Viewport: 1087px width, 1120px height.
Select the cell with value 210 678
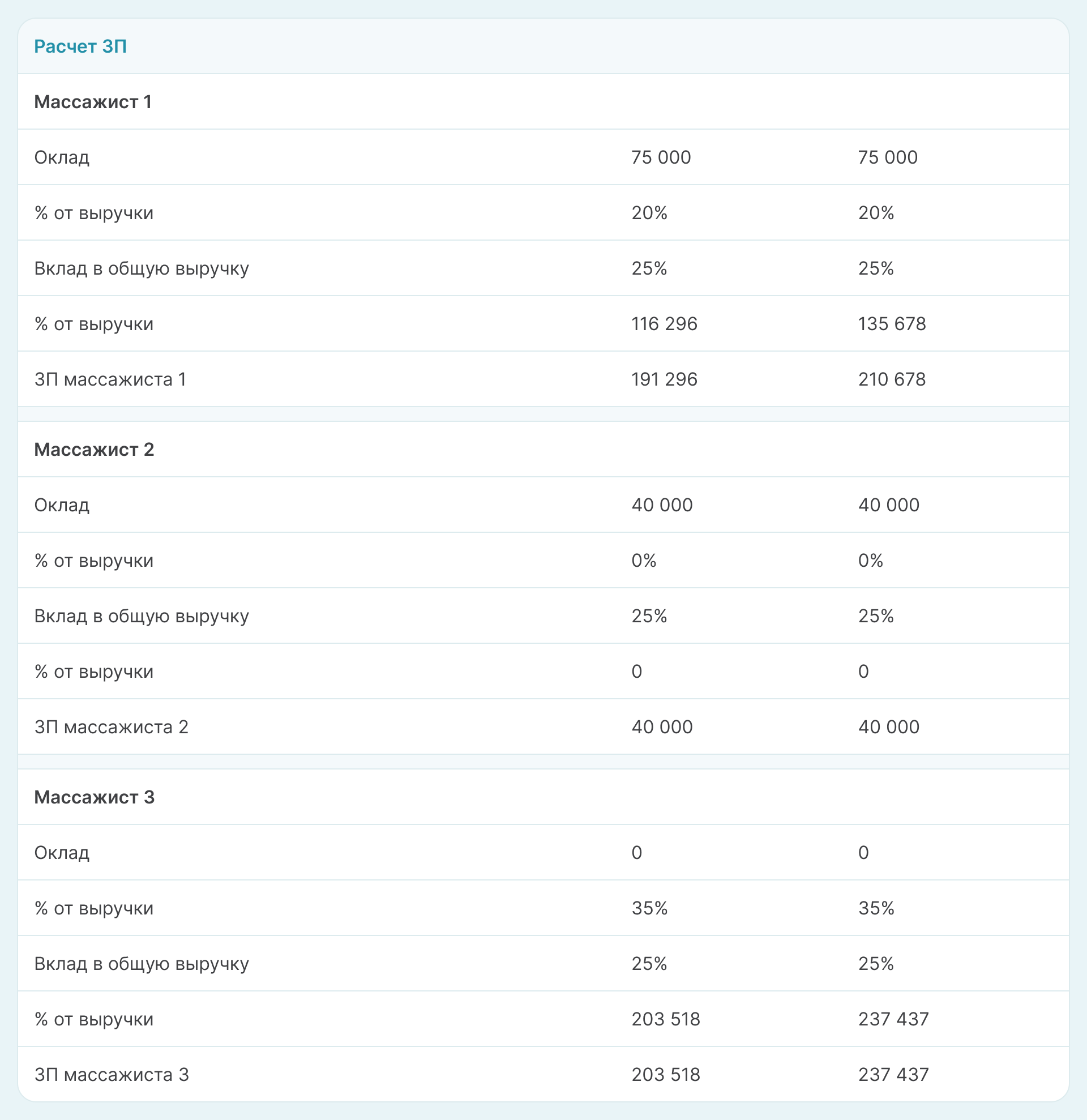[x=892, y=379]
